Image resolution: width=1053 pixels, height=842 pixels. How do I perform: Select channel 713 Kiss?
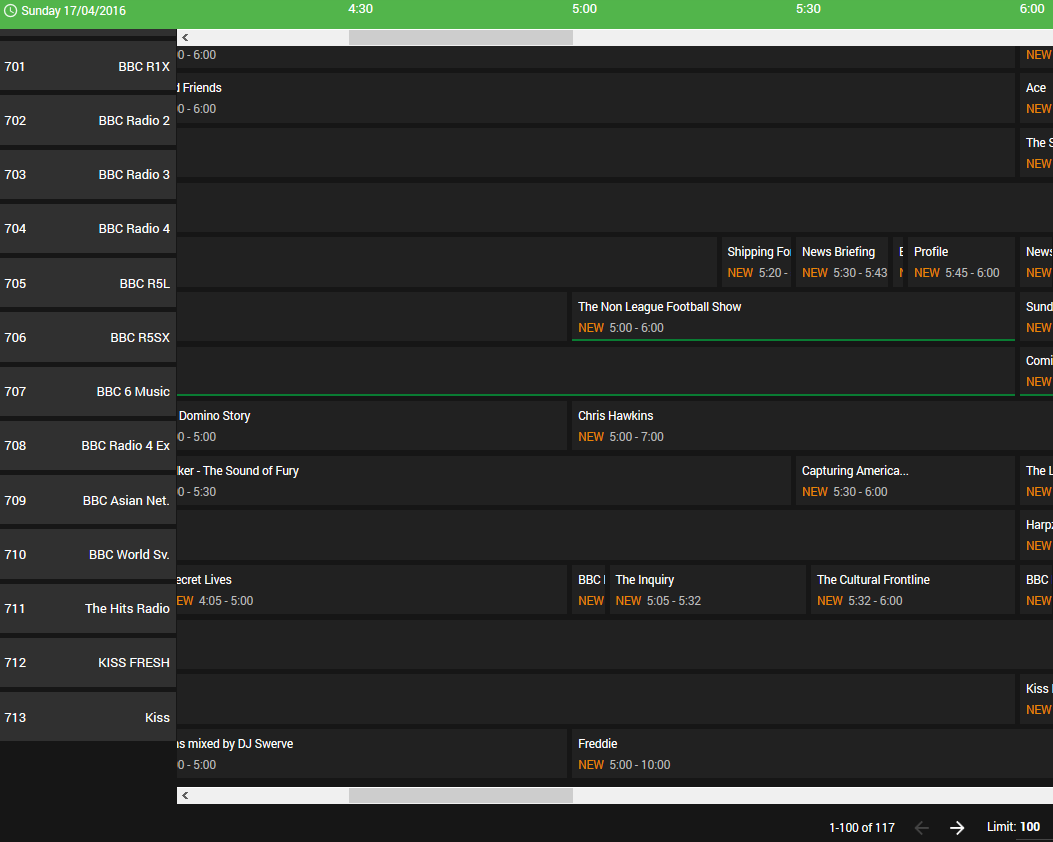(88, 717)
